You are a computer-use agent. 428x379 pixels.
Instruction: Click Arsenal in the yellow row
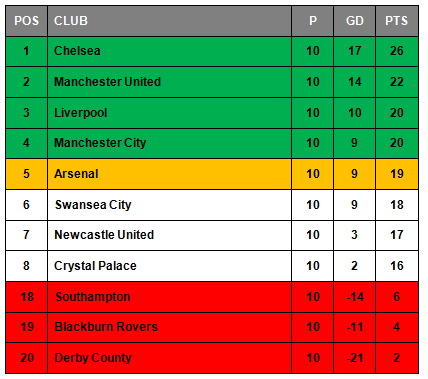tap(76, 174)
